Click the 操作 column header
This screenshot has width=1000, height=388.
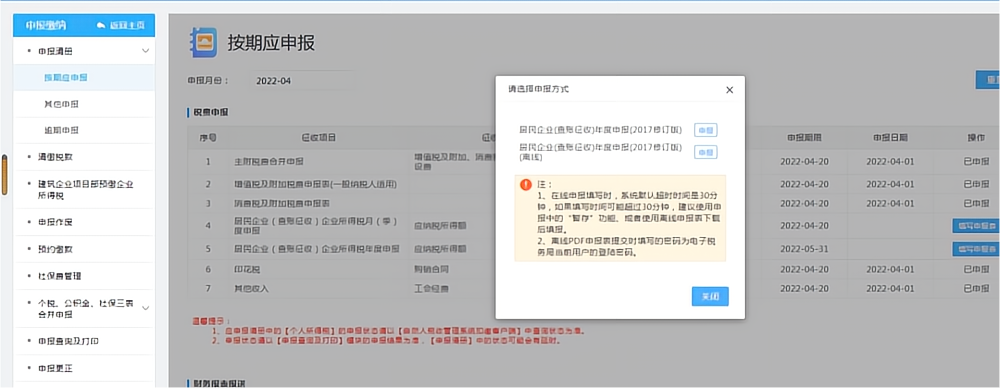(x=976, y=137)
